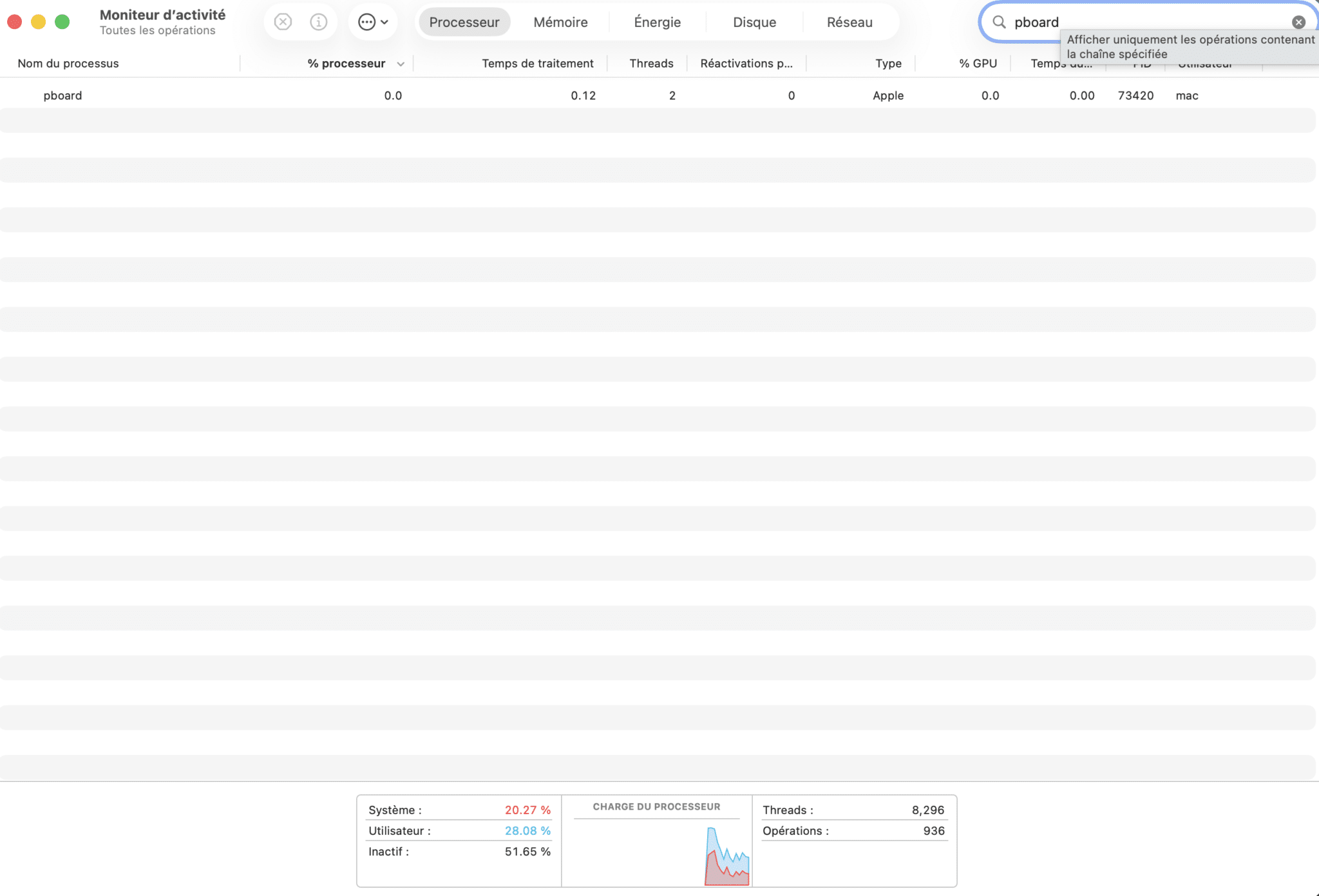The image size is (1319, 896).
Task: Click the magnifying glass search icon
Action: [999, 22]
